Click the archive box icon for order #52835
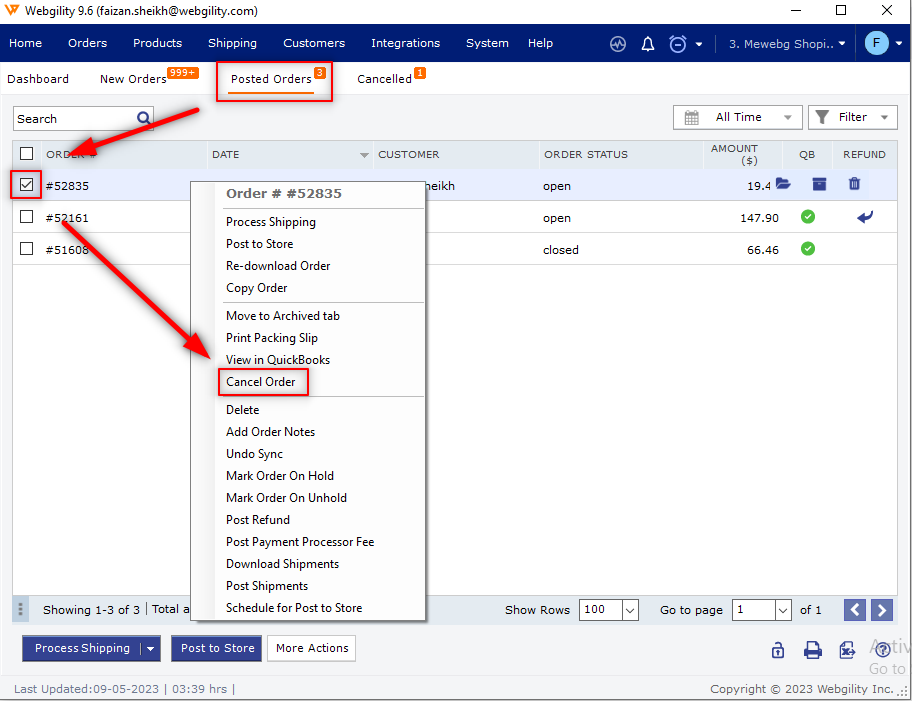The height and width of the screenshot is (701, 912). [819, 184]
